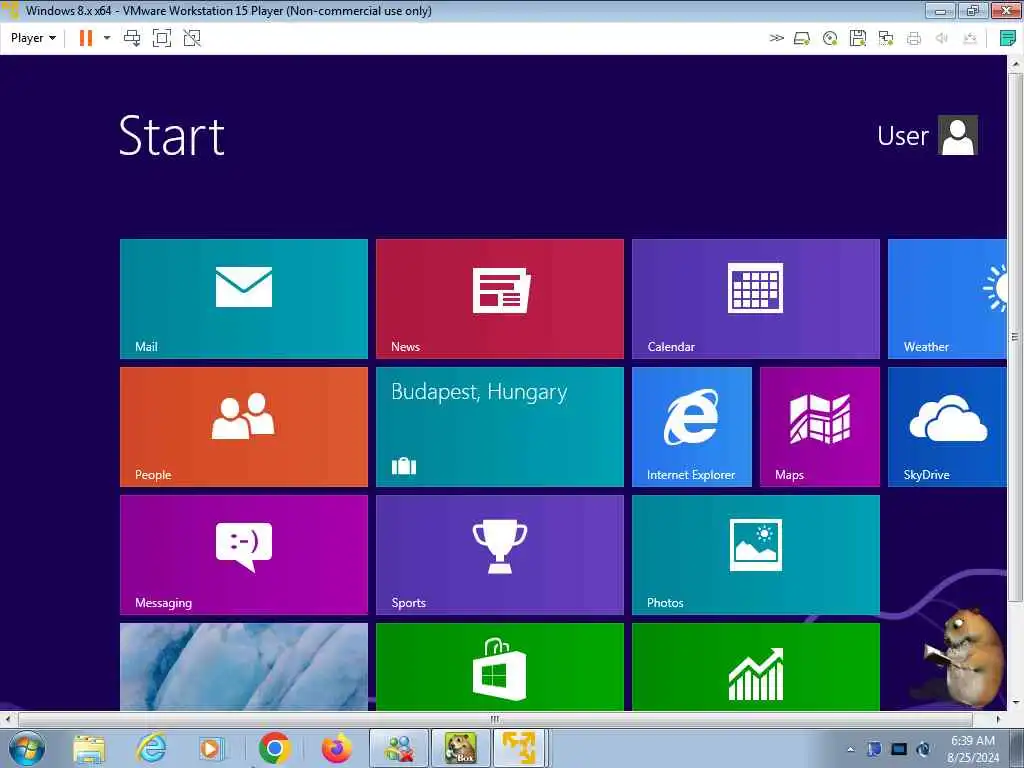
Task: Open the Store tile with shopping bag
Action: (500, 667)
